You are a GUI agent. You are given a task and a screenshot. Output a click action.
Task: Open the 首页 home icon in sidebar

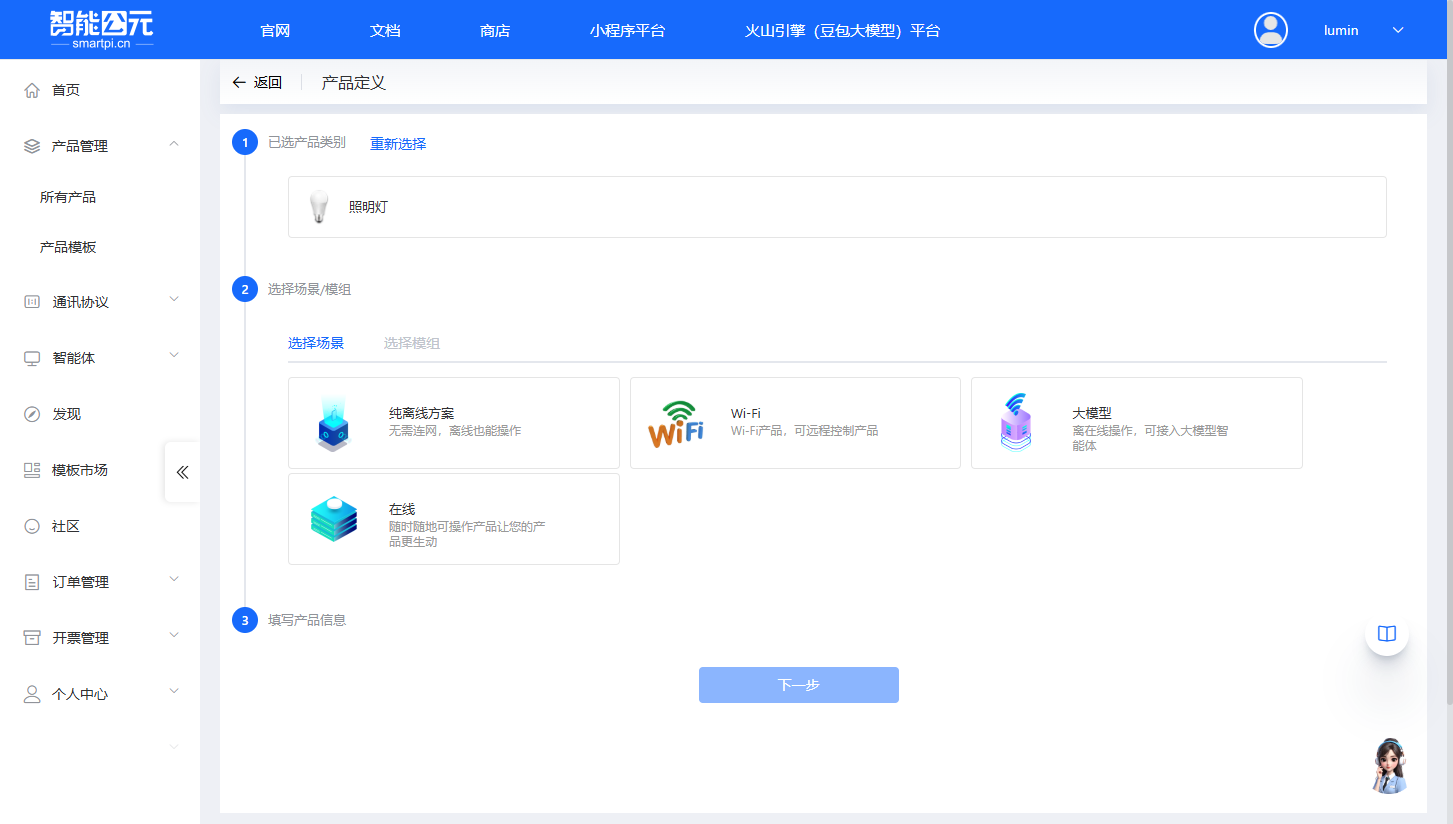[31, 89]
